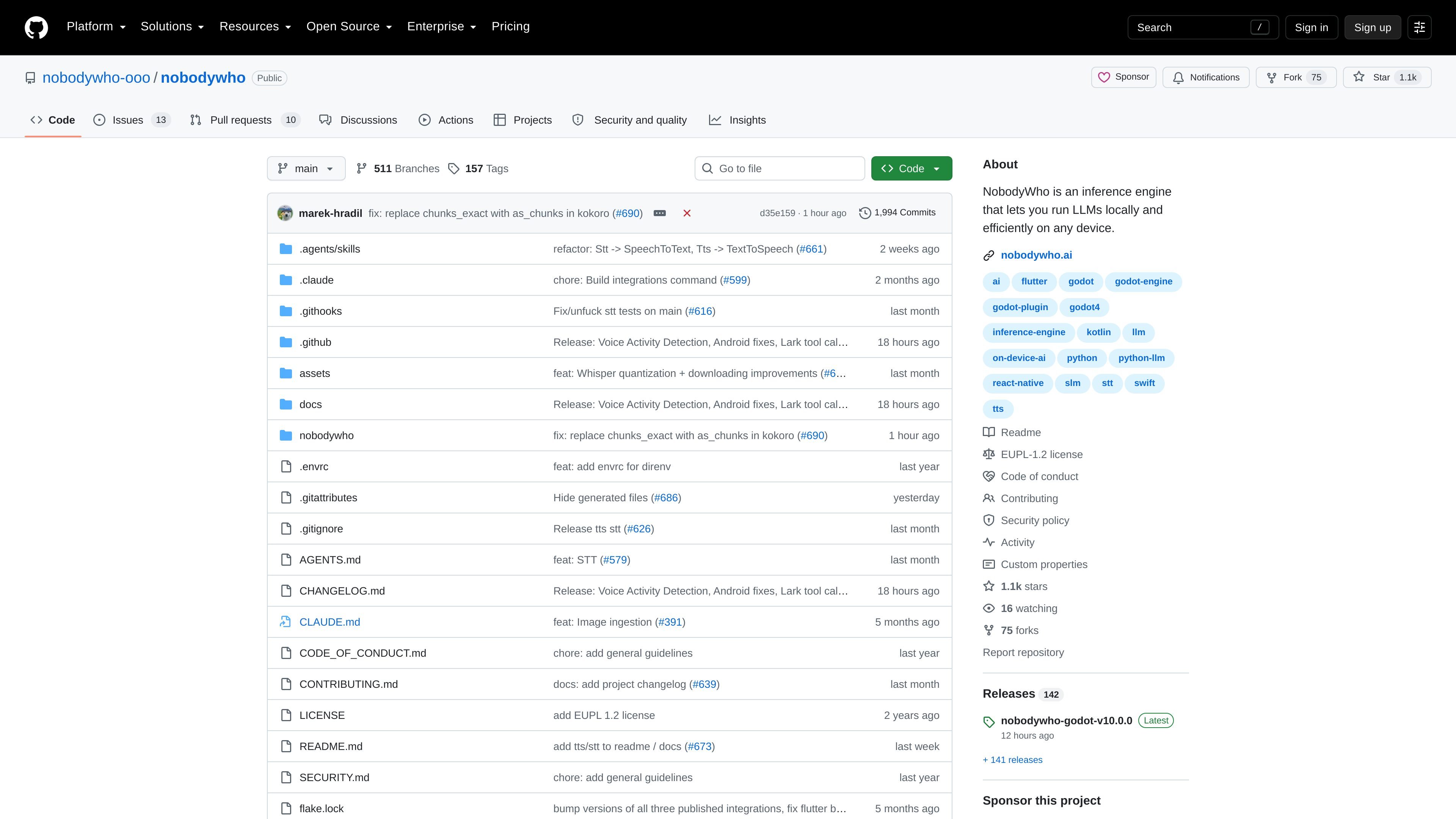Open the Enterprise dropdown menu
Screen dimensions: 1456x819
pos(442,27)
